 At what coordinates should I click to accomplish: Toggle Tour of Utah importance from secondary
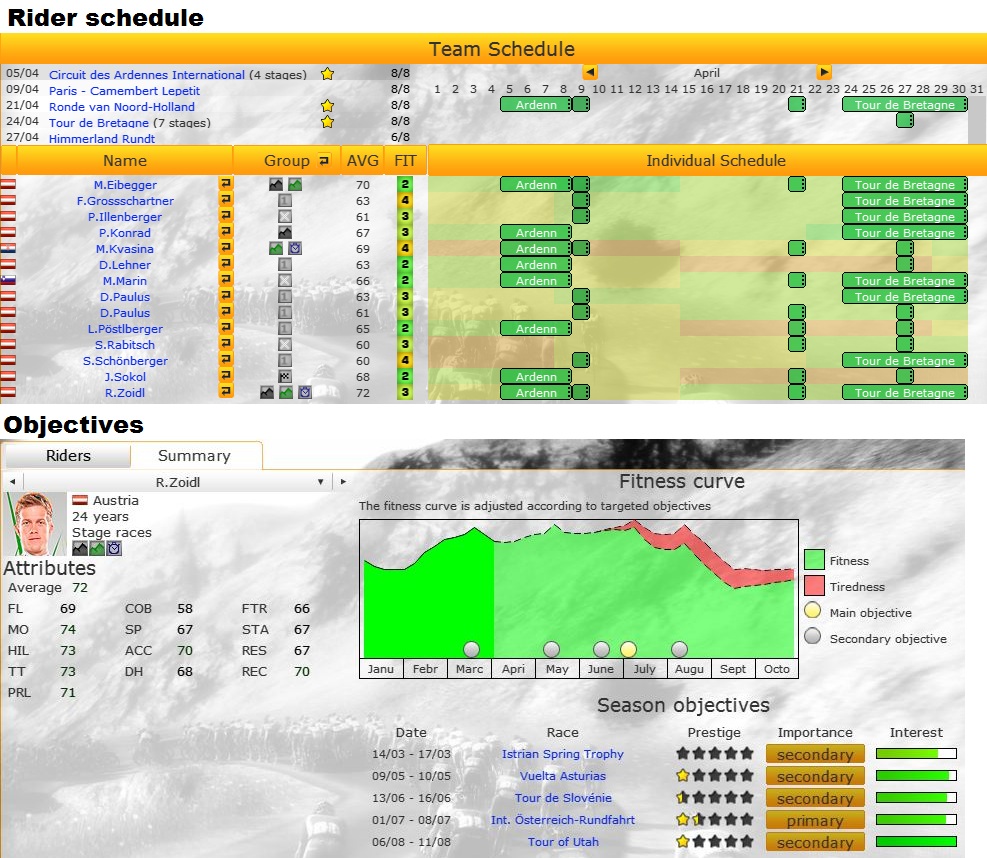coord(815,843)
